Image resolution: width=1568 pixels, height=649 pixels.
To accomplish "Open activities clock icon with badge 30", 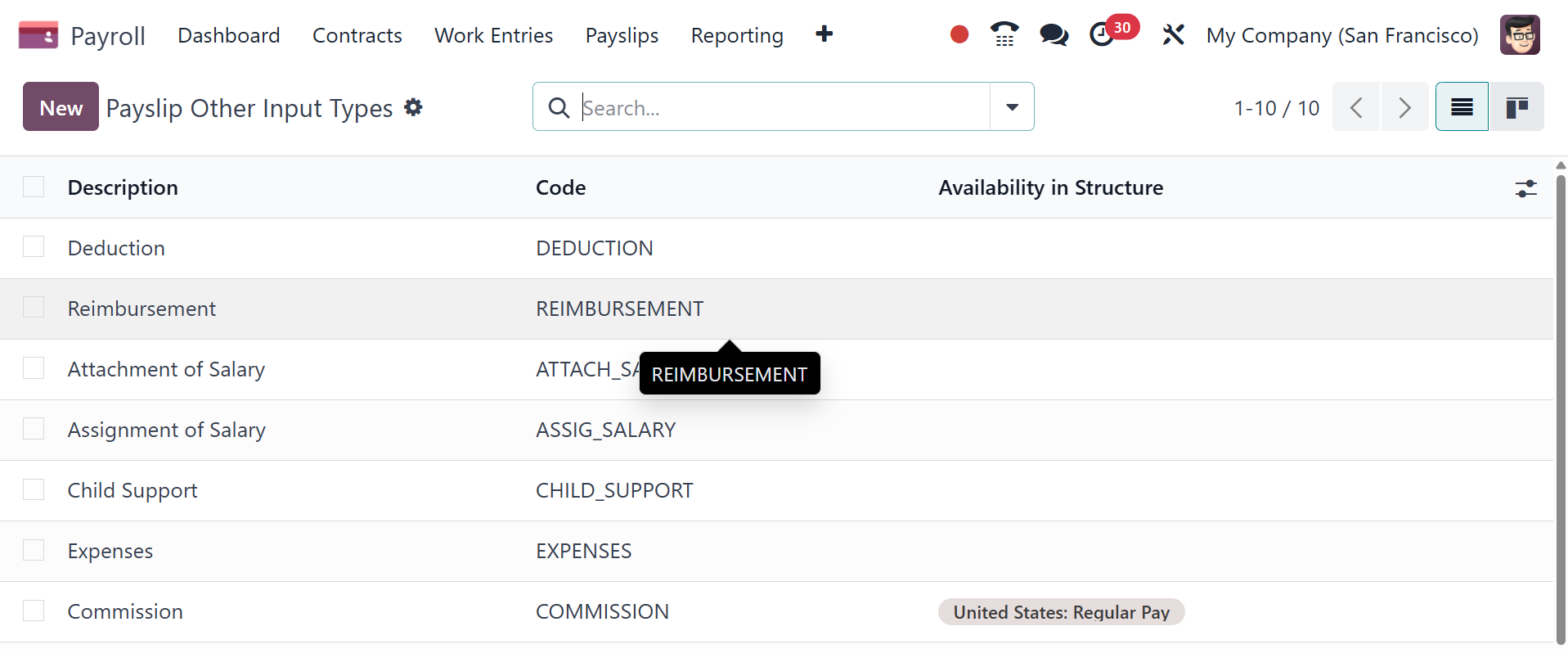I will pyautogui.click(x=1103, y=34).
